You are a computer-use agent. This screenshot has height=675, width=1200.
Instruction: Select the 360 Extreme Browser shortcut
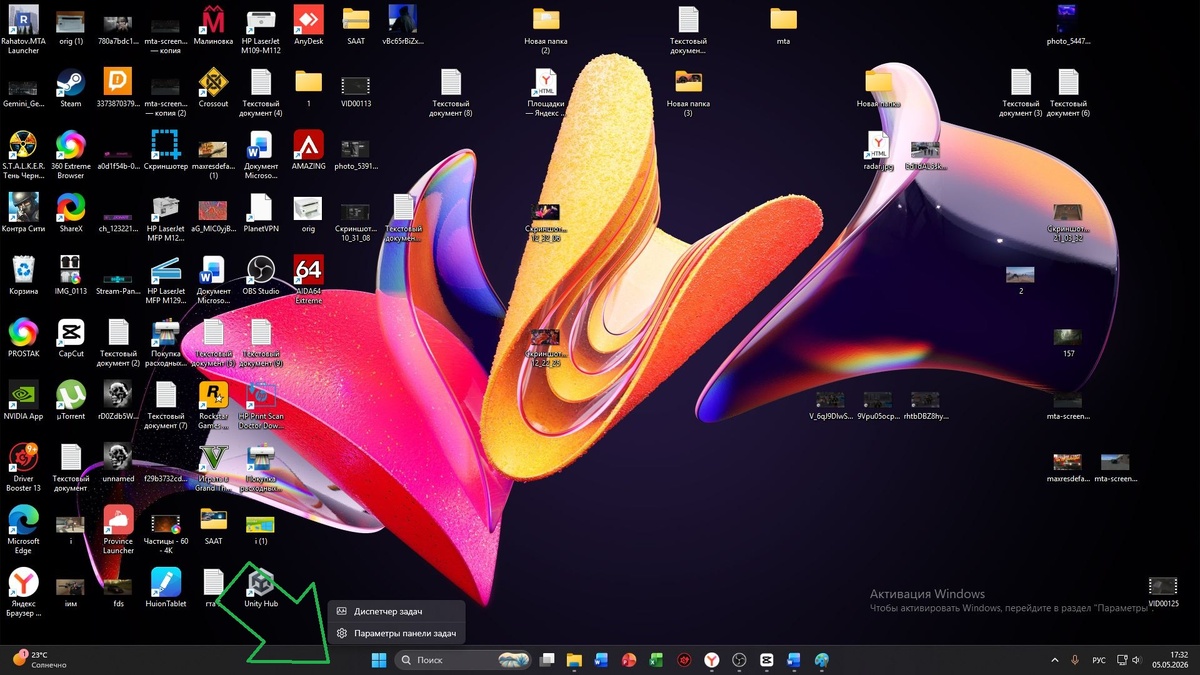point(70,155)
